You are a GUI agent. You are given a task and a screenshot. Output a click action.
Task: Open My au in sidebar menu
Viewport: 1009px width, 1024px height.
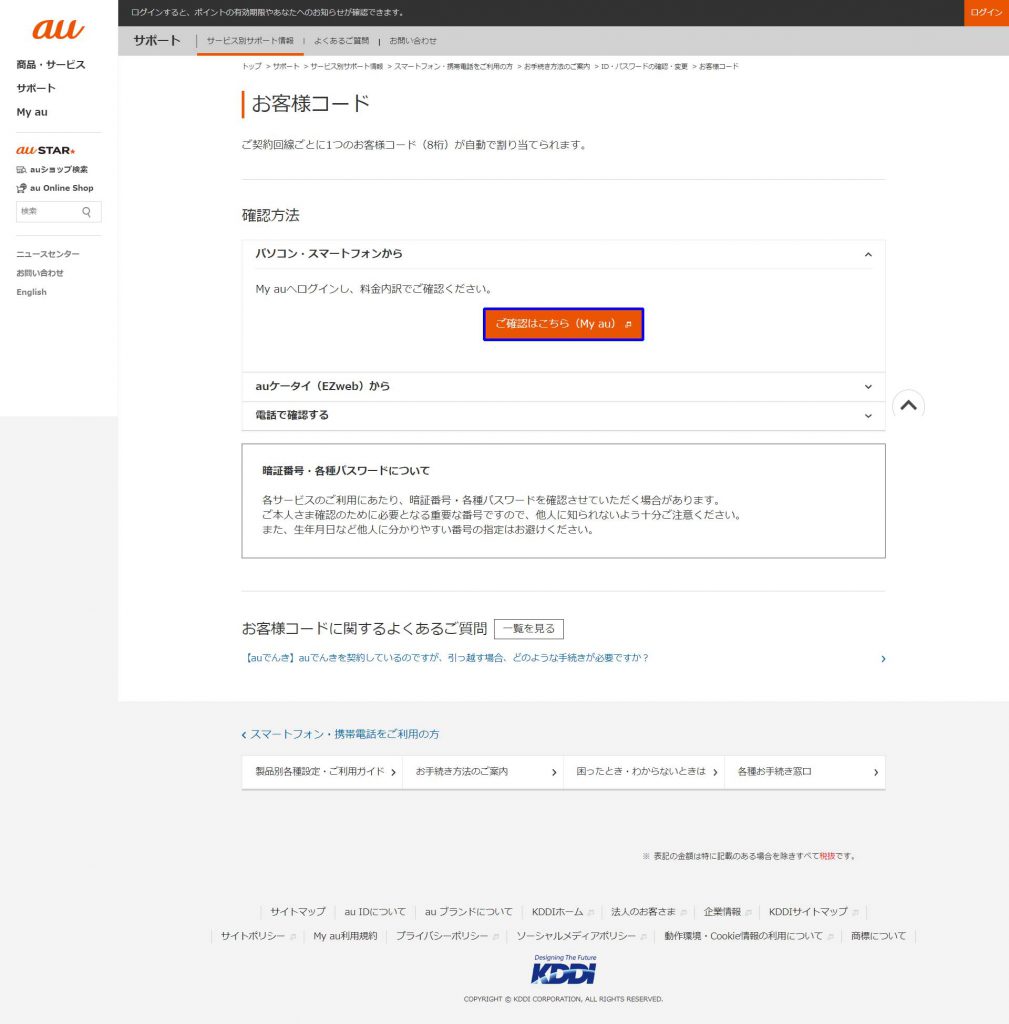point(32,112)
